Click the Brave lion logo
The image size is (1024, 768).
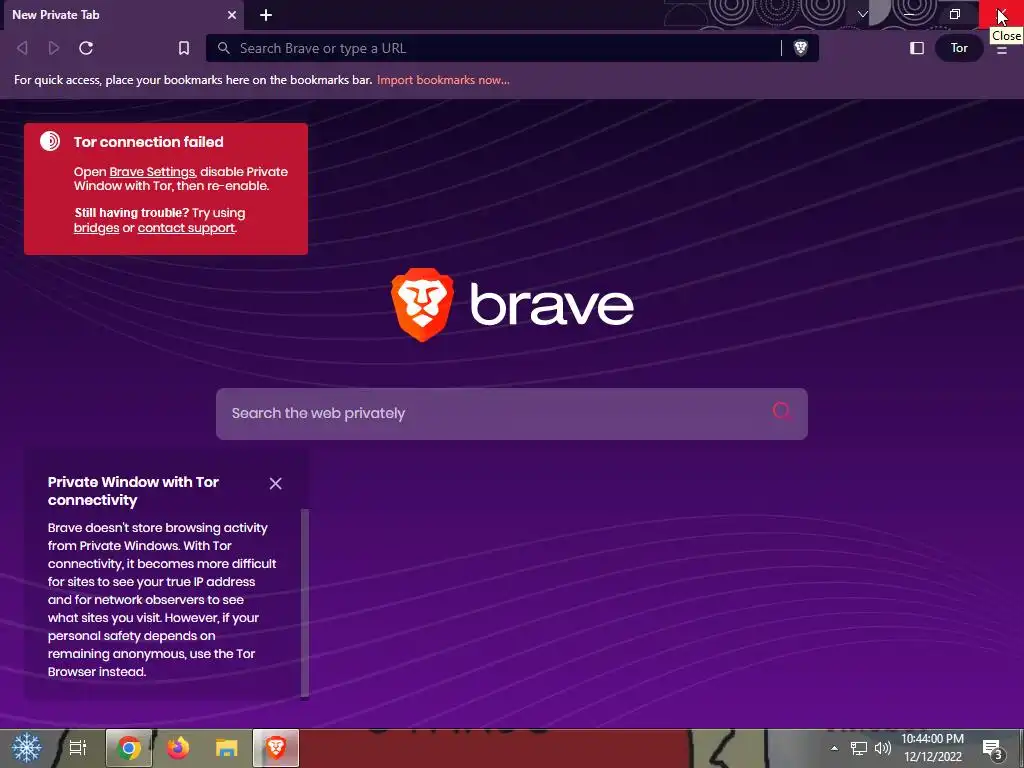click(422, 304)
